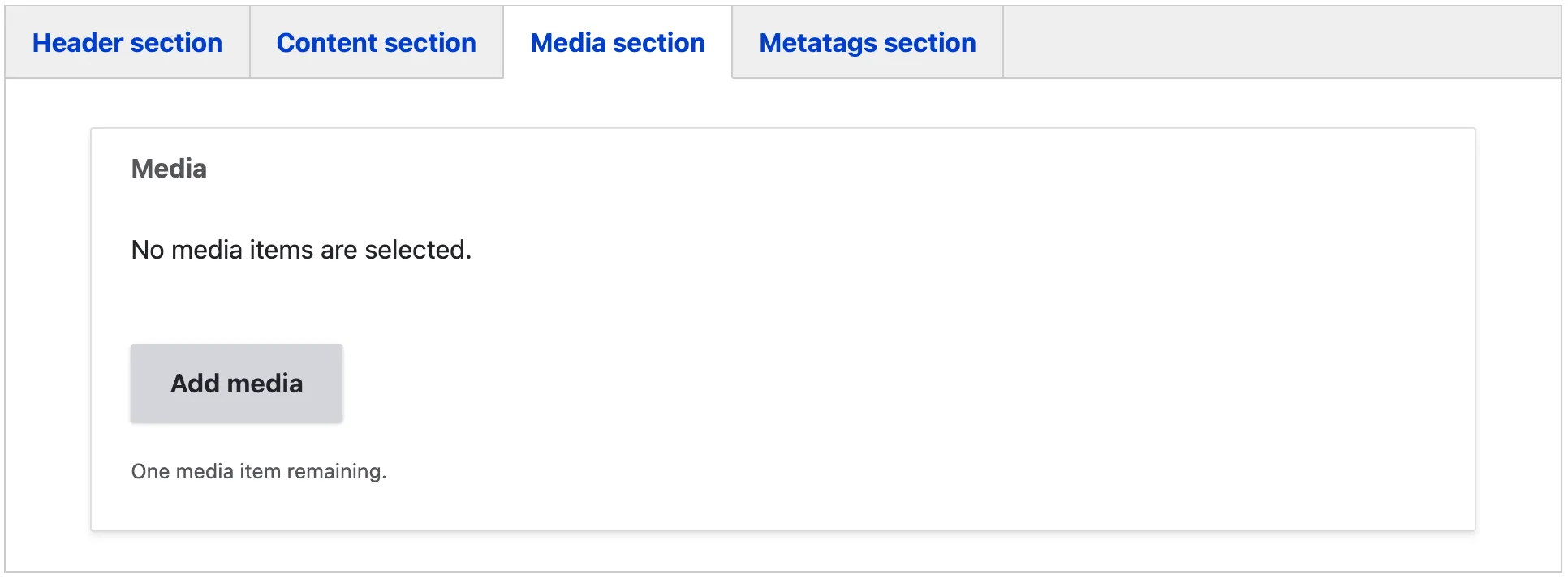Click the 'No media items are selected' text
The image size is (1568, 579).
coord(301,250)
